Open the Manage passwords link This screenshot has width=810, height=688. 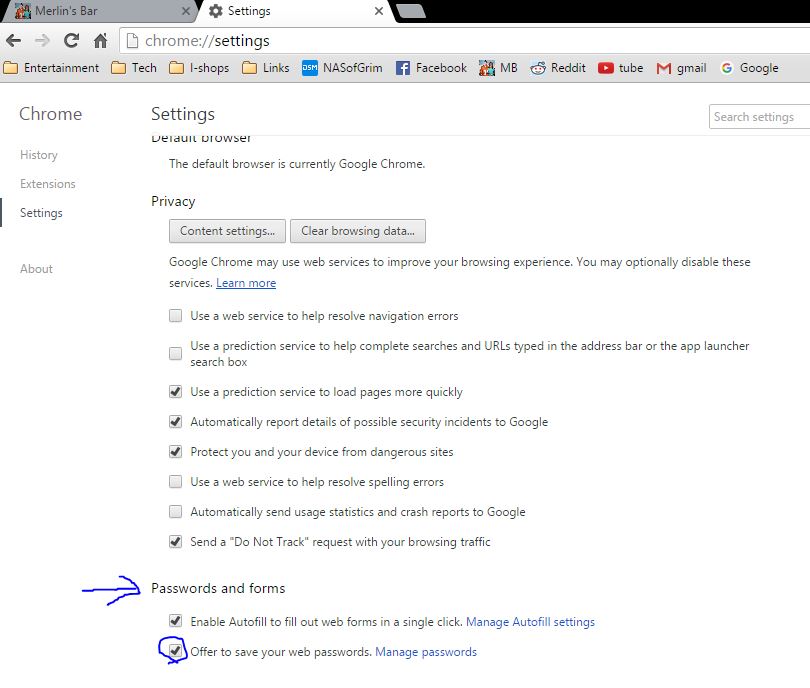(426, 652)
